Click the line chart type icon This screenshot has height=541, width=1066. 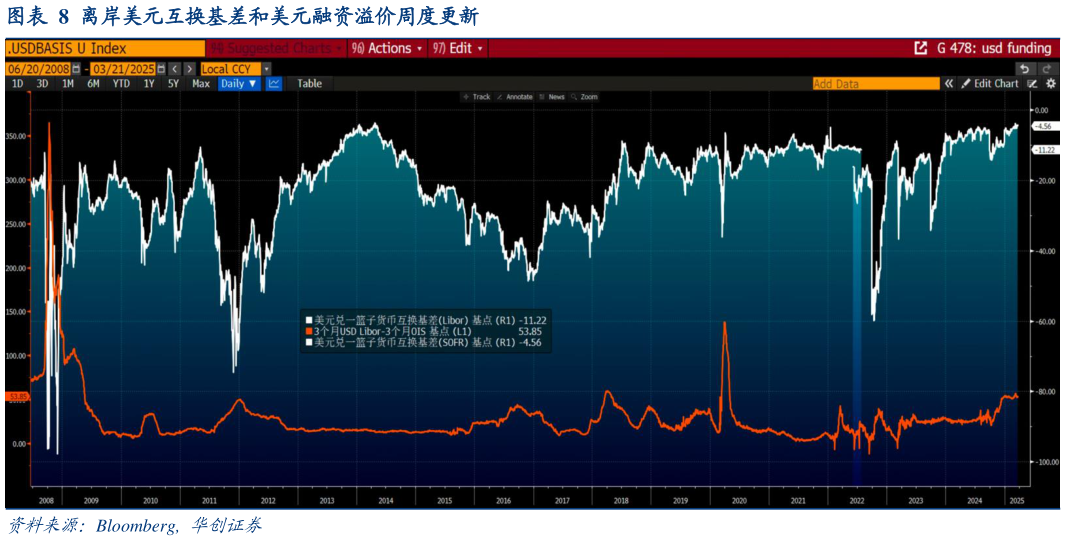click(x=274, y=84)
